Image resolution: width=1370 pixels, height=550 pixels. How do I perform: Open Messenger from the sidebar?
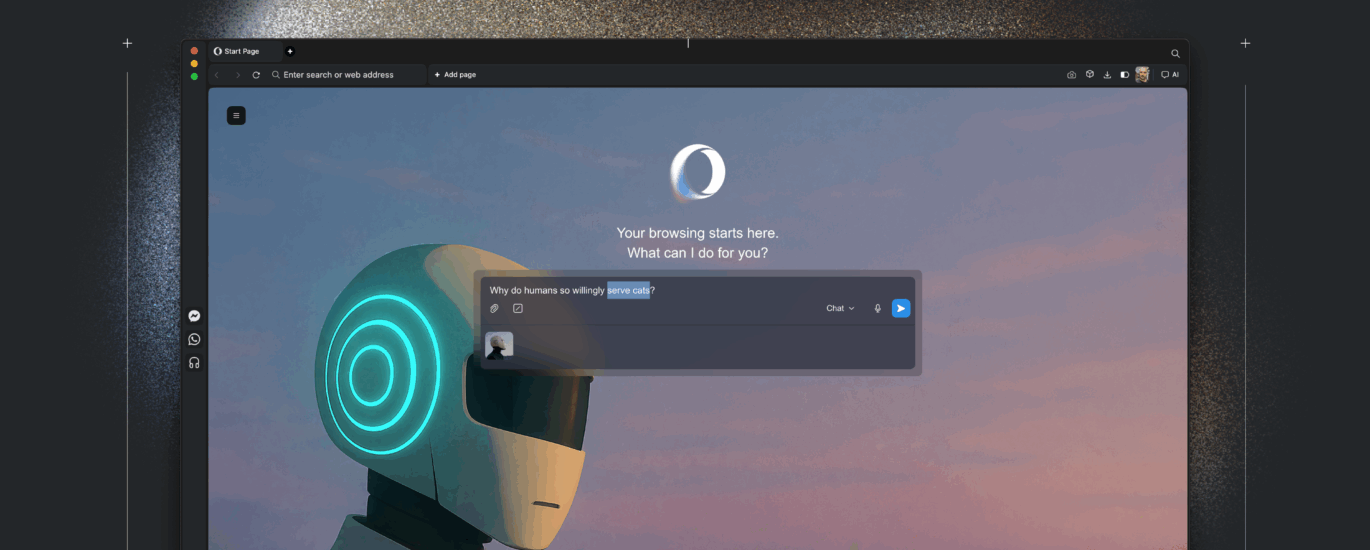pos(194,316)
